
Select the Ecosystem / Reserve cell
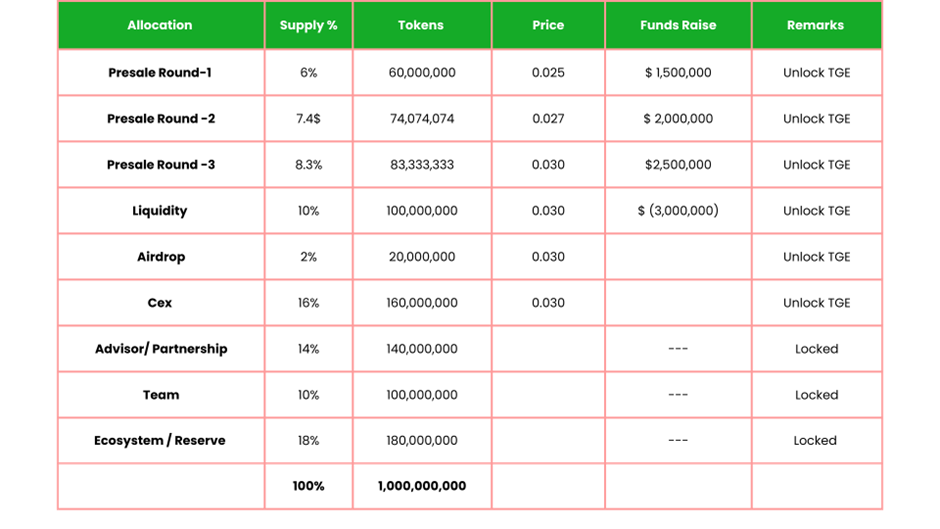pyautogui.click(x=160, y=441)
